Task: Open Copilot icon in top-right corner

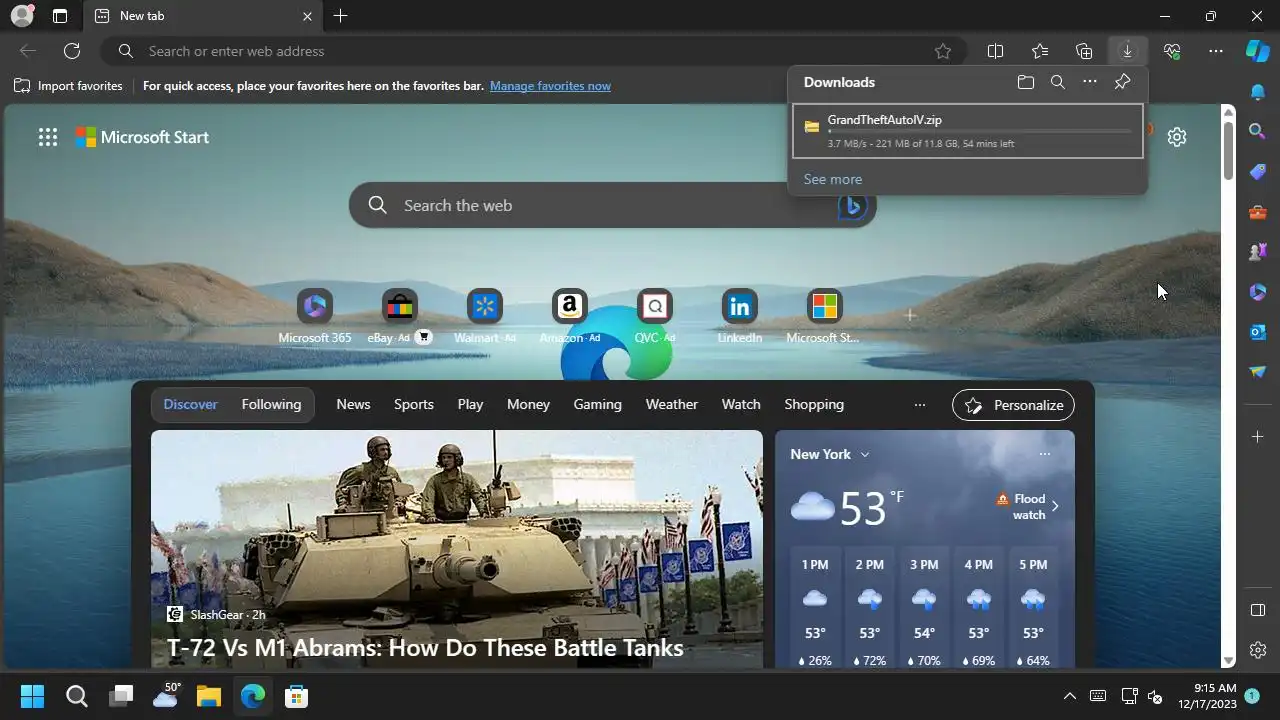Action: coord(1257,51)
